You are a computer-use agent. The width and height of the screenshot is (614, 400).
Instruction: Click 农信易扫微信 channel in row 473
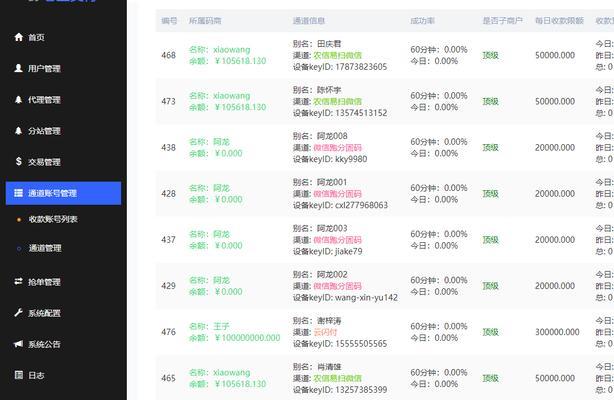click(x=338, y=101)
